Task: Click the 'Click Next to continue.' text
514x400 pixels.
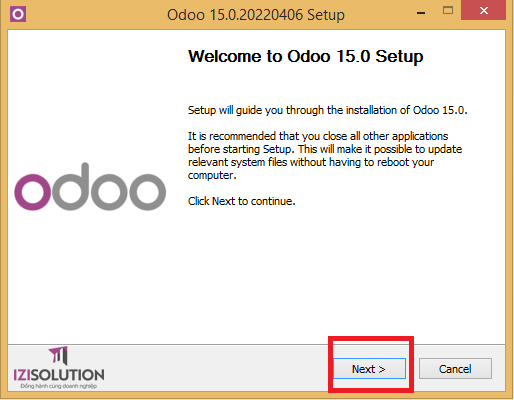Action: 242,201
